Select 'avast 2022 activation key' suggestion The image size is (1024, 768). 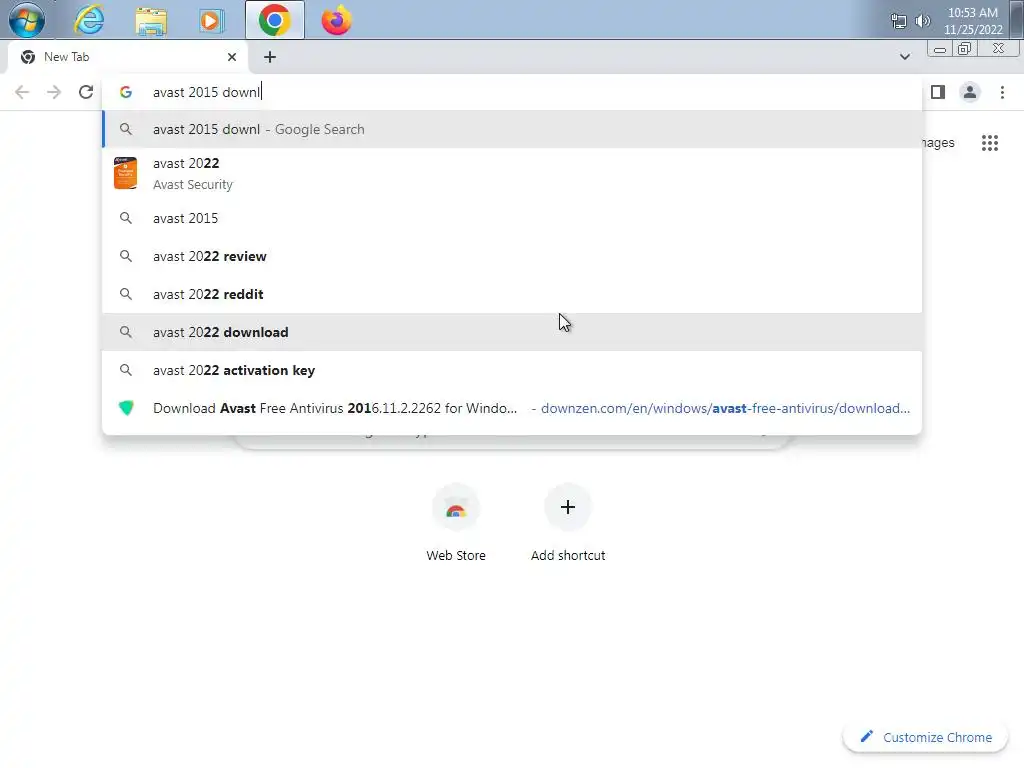[x=512, y=370]
